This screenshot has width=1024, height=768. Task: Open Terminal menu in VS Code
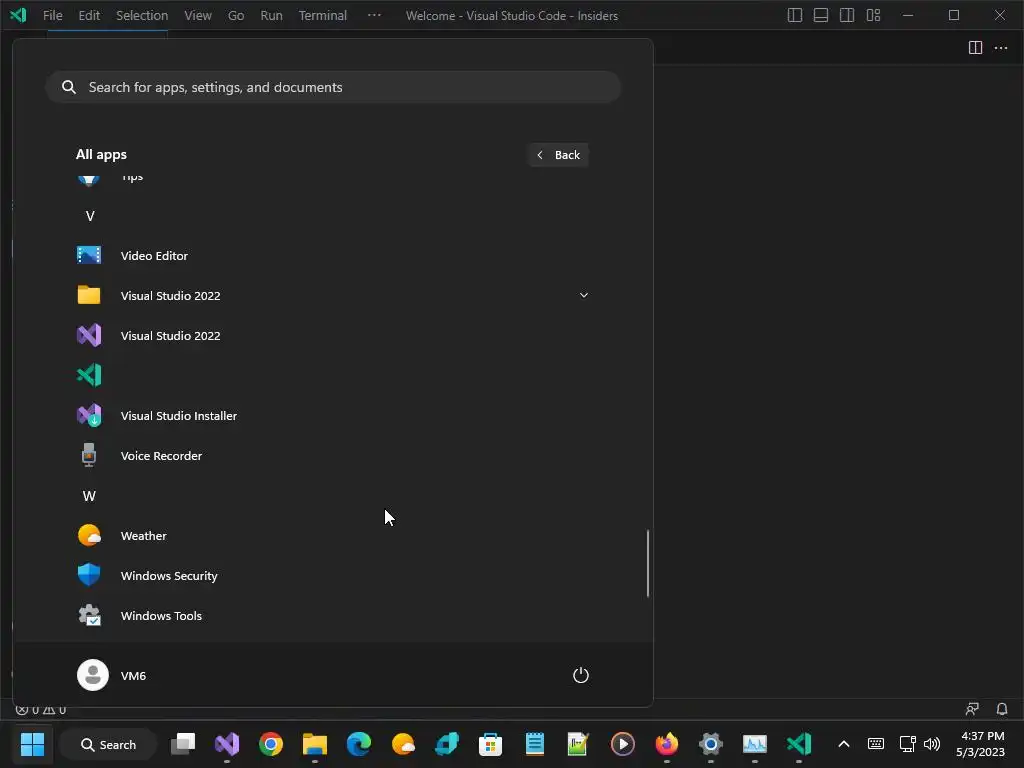point(323,15)
